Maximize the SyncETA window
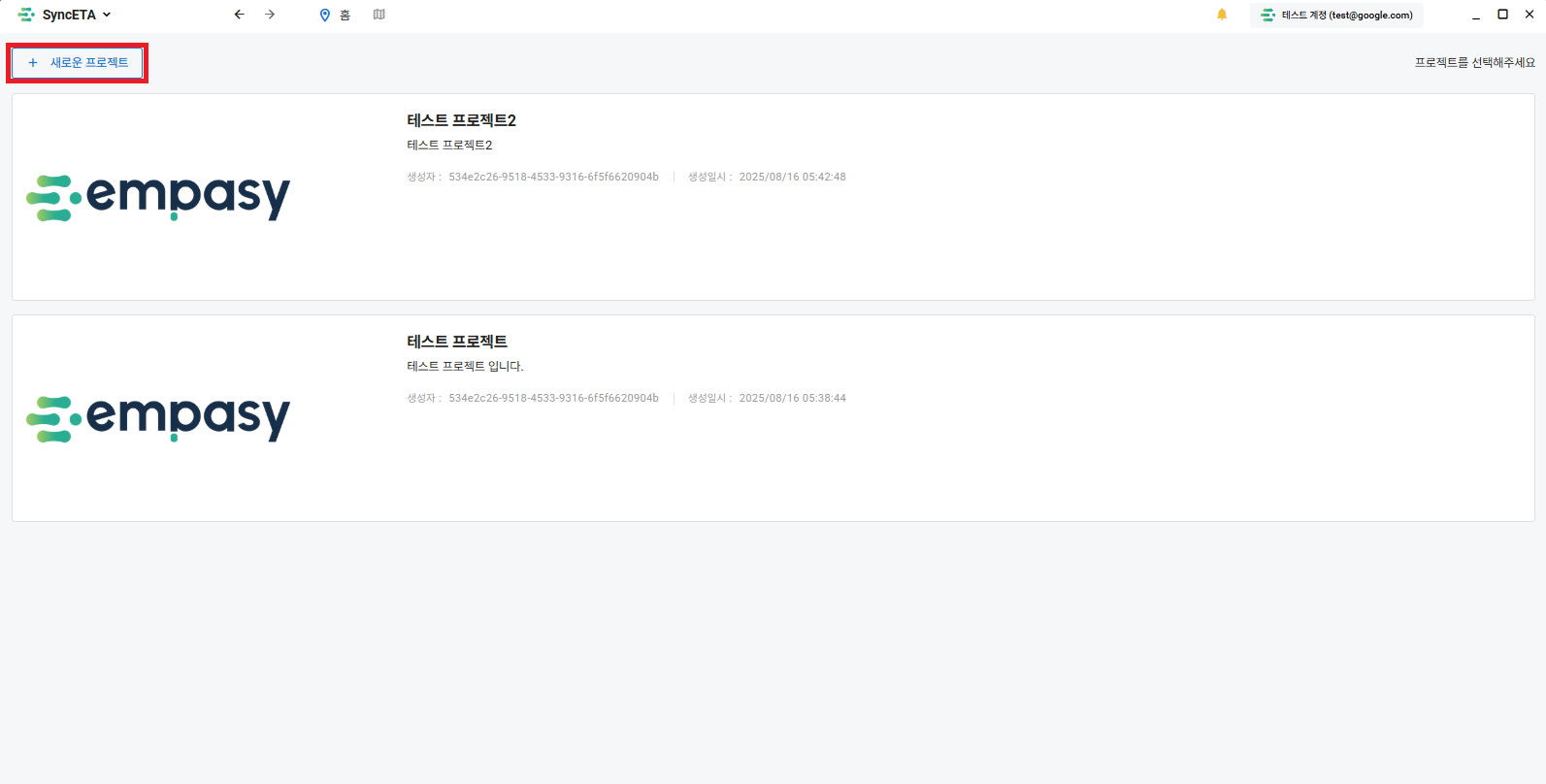 [1502, 15]
